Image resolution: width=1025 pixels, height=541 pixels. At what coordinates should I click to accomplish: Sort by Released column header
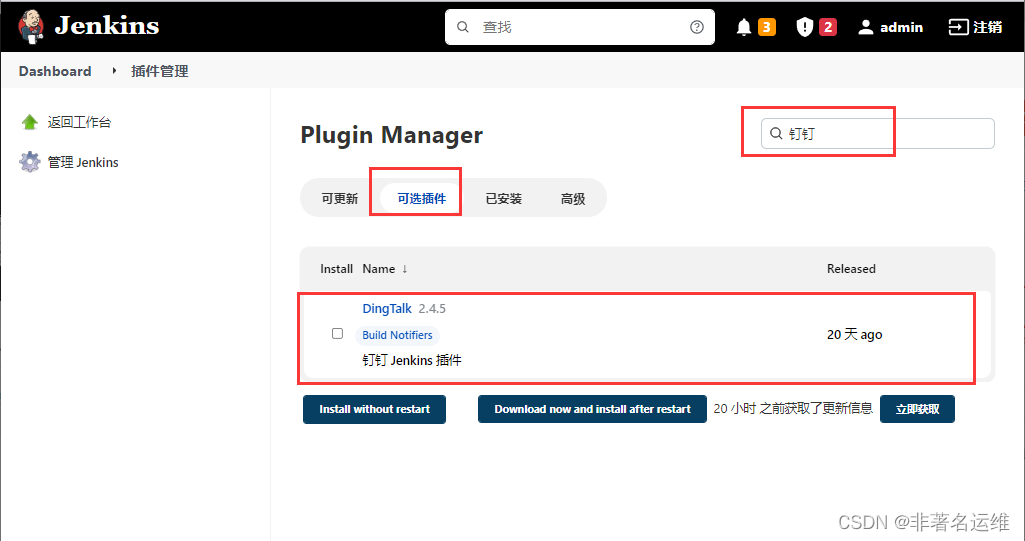pyautogui.click(x=851, y=269)
